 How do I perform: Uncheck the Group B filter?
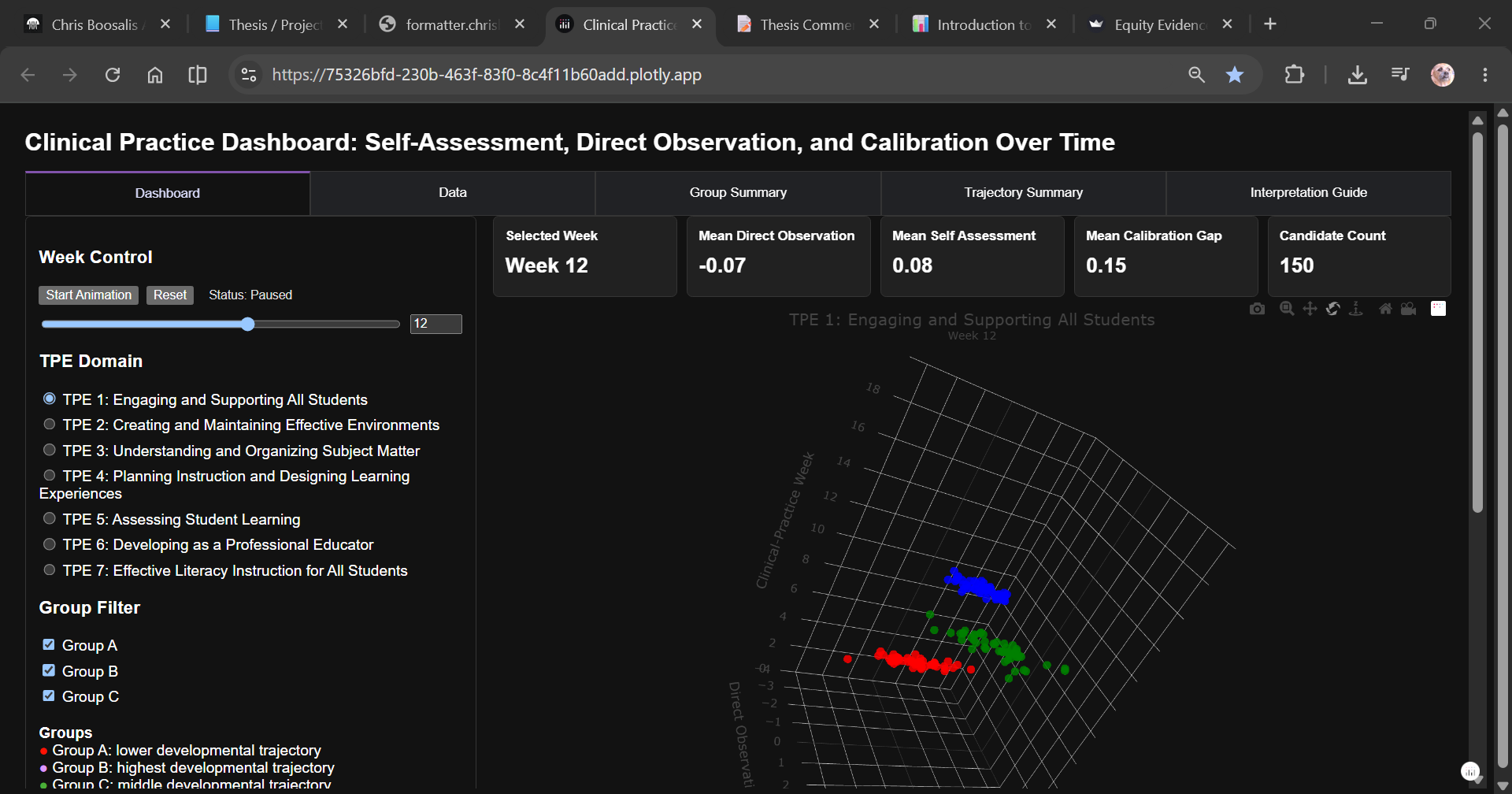click(49, 671)
